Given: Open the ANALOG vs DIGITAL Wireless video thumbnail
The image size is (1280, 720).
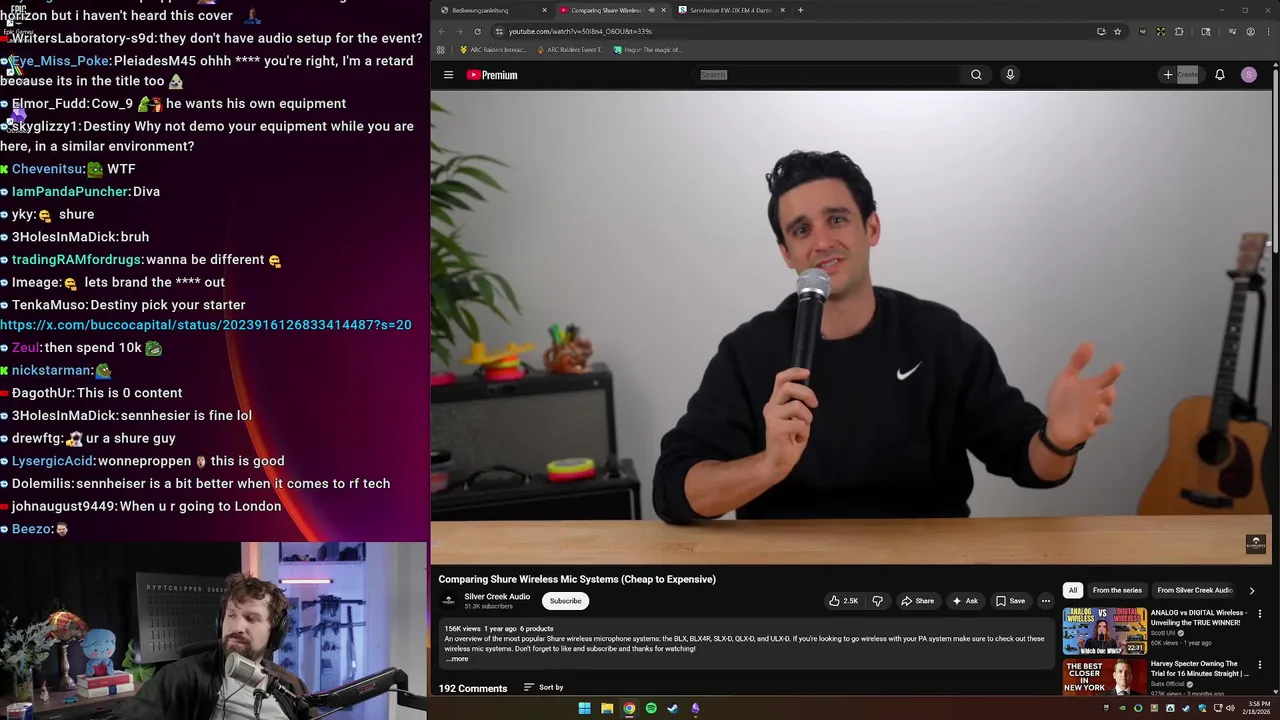Looking at the screenshot, I should point(1104,630).
